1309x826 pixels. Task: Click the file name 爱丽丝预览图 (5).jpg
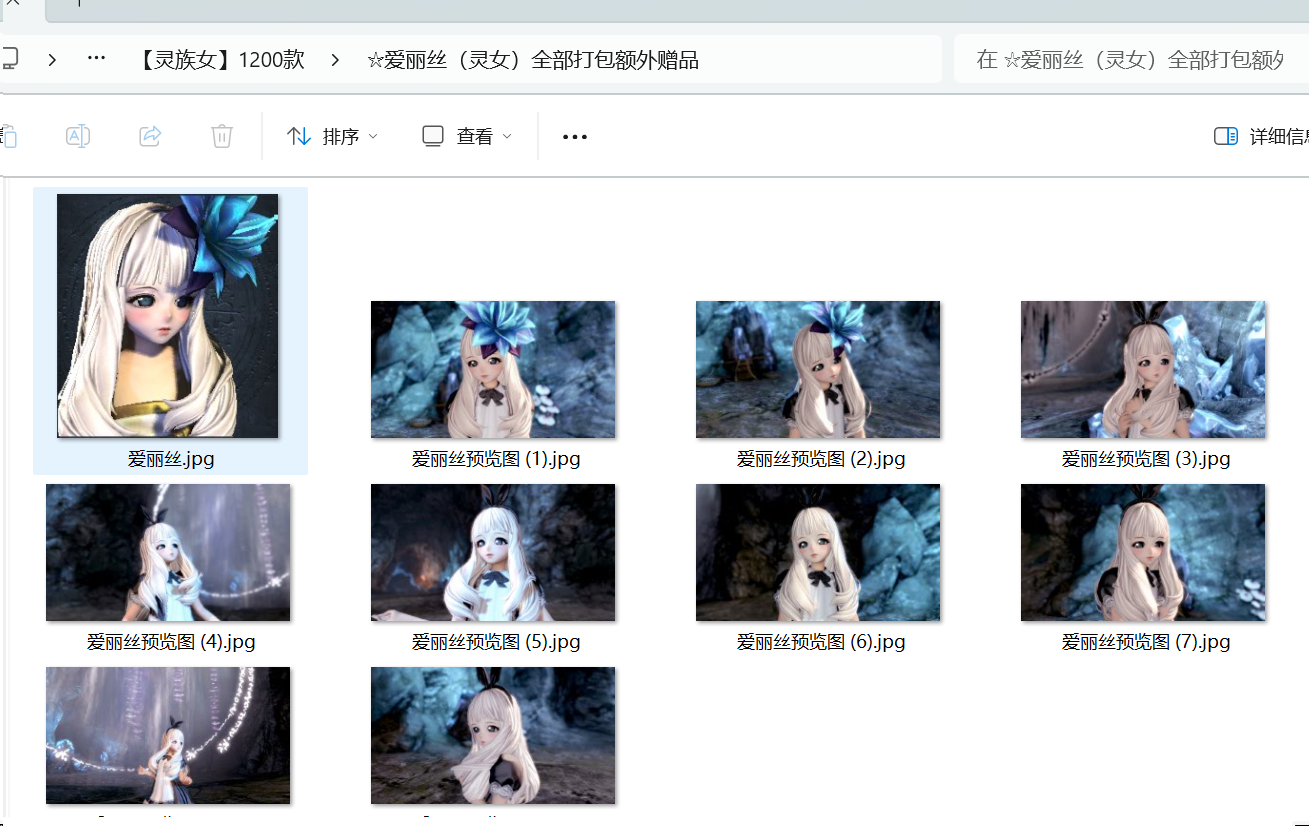(496, 642)
